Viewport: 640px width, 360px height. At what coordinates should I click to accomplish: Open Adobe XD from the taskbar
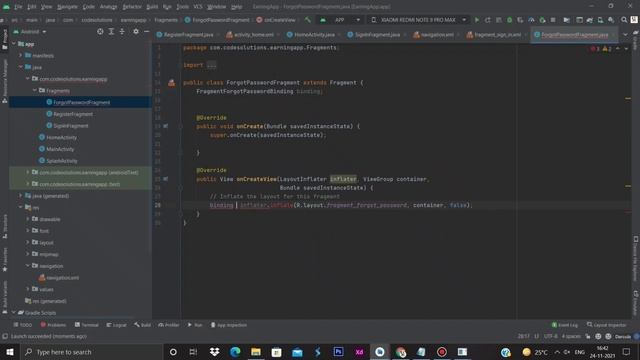tap(359, 352)
